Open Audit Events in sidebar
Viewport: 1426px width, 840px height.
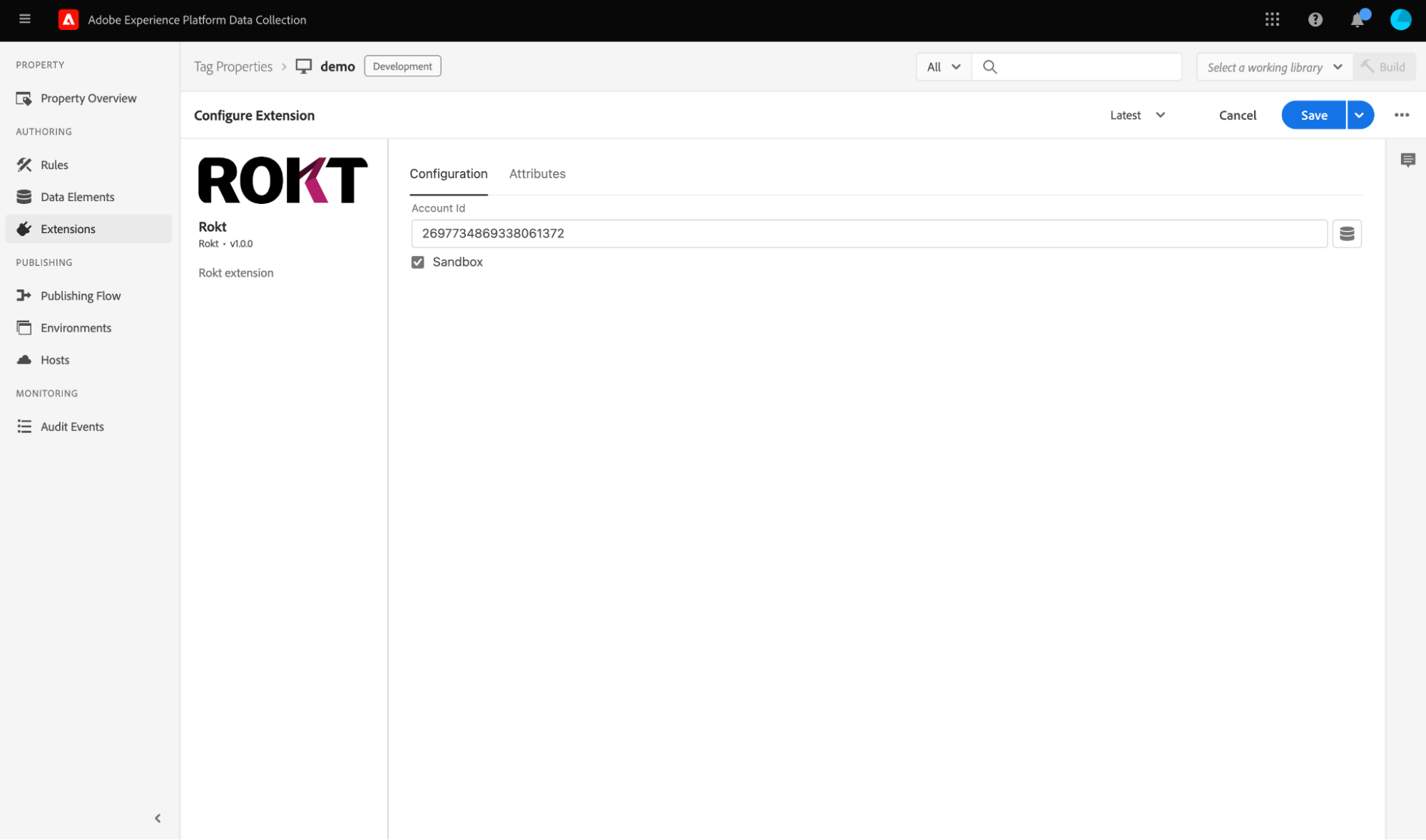pyautogui.click(x=88, y=426)
